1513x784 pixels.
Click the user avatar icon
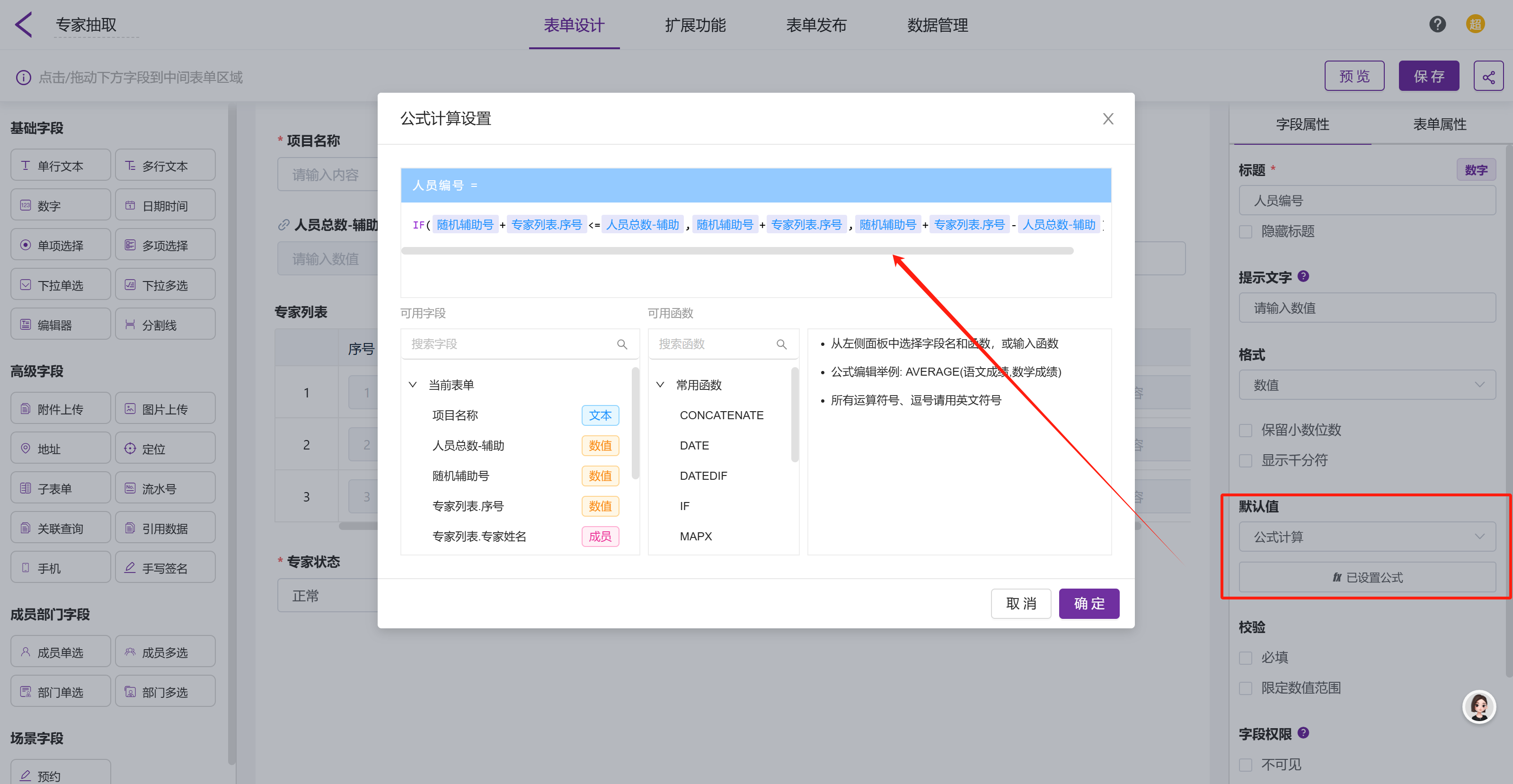coord(1475,25)
